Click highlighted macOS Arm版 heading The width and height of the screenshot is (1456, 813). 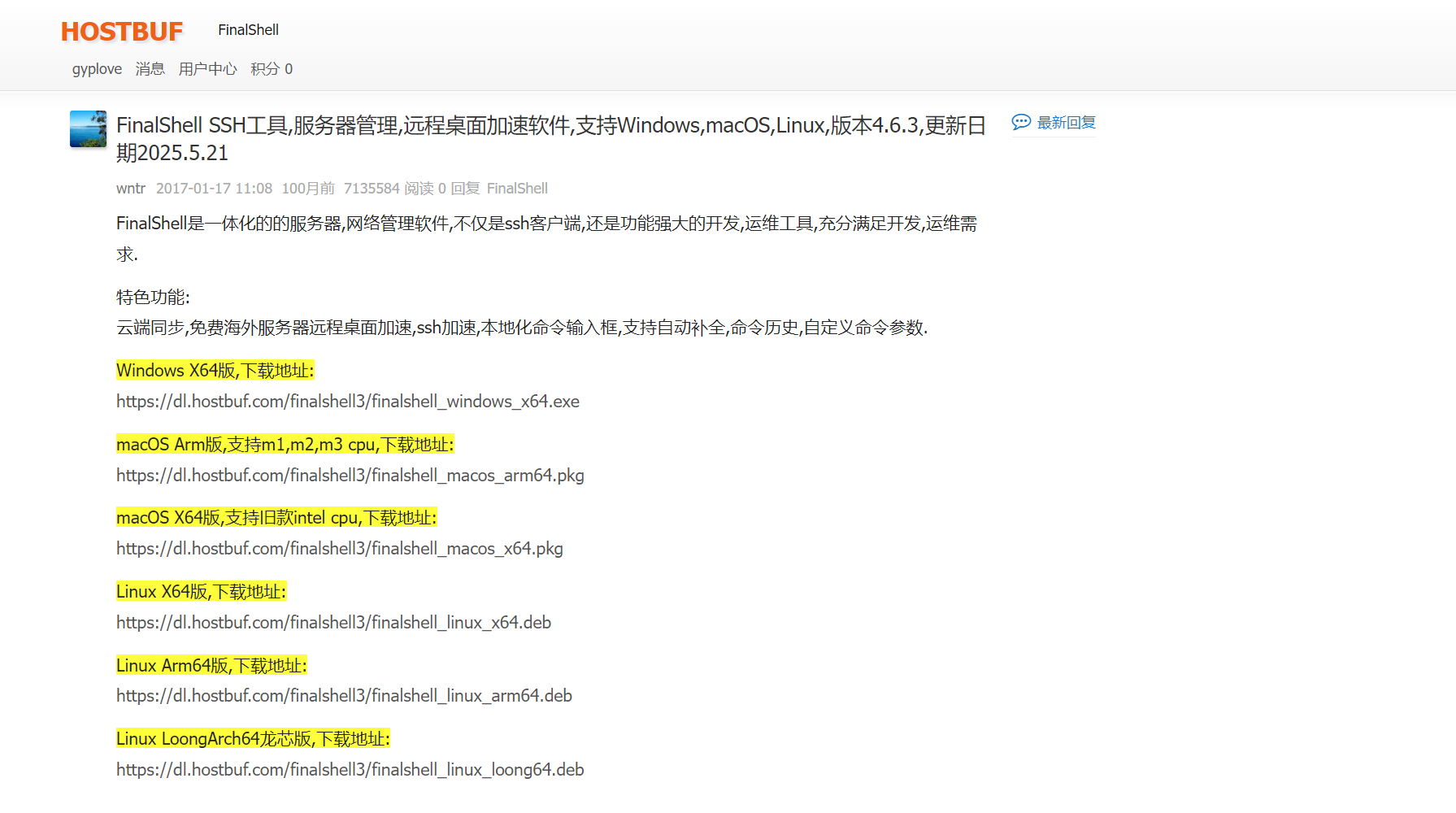285,445
